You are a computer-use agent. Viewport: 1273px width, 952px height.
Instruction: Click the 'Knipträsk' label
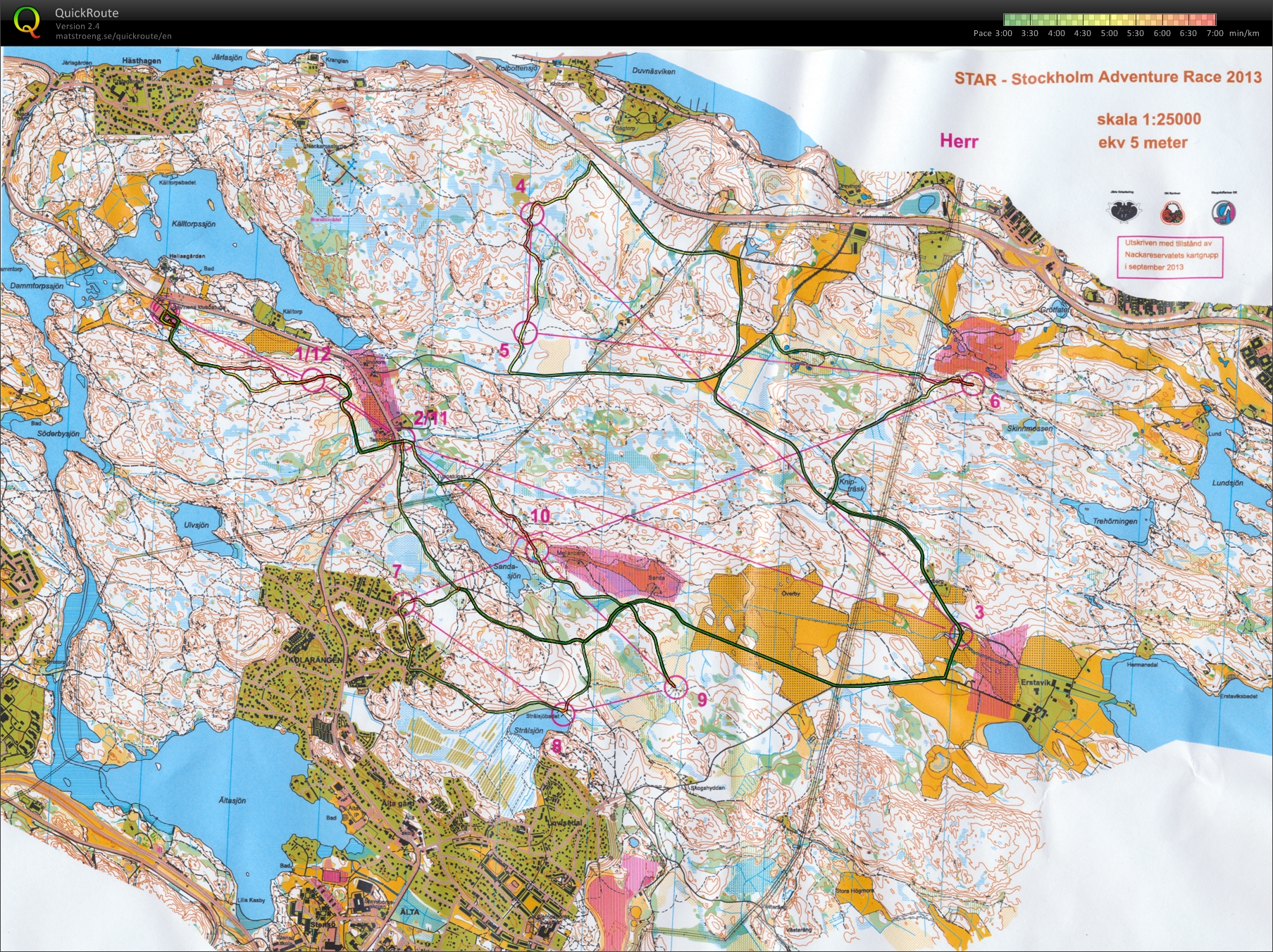pos(851,485)
